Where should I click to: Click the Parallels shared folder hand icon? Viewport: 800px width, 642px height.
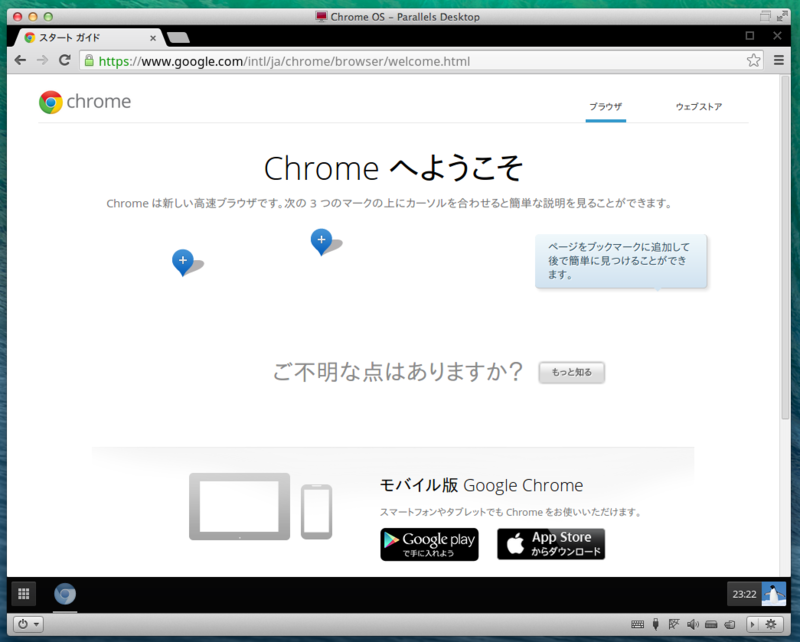pyautogui.click(x=730, y=624)
